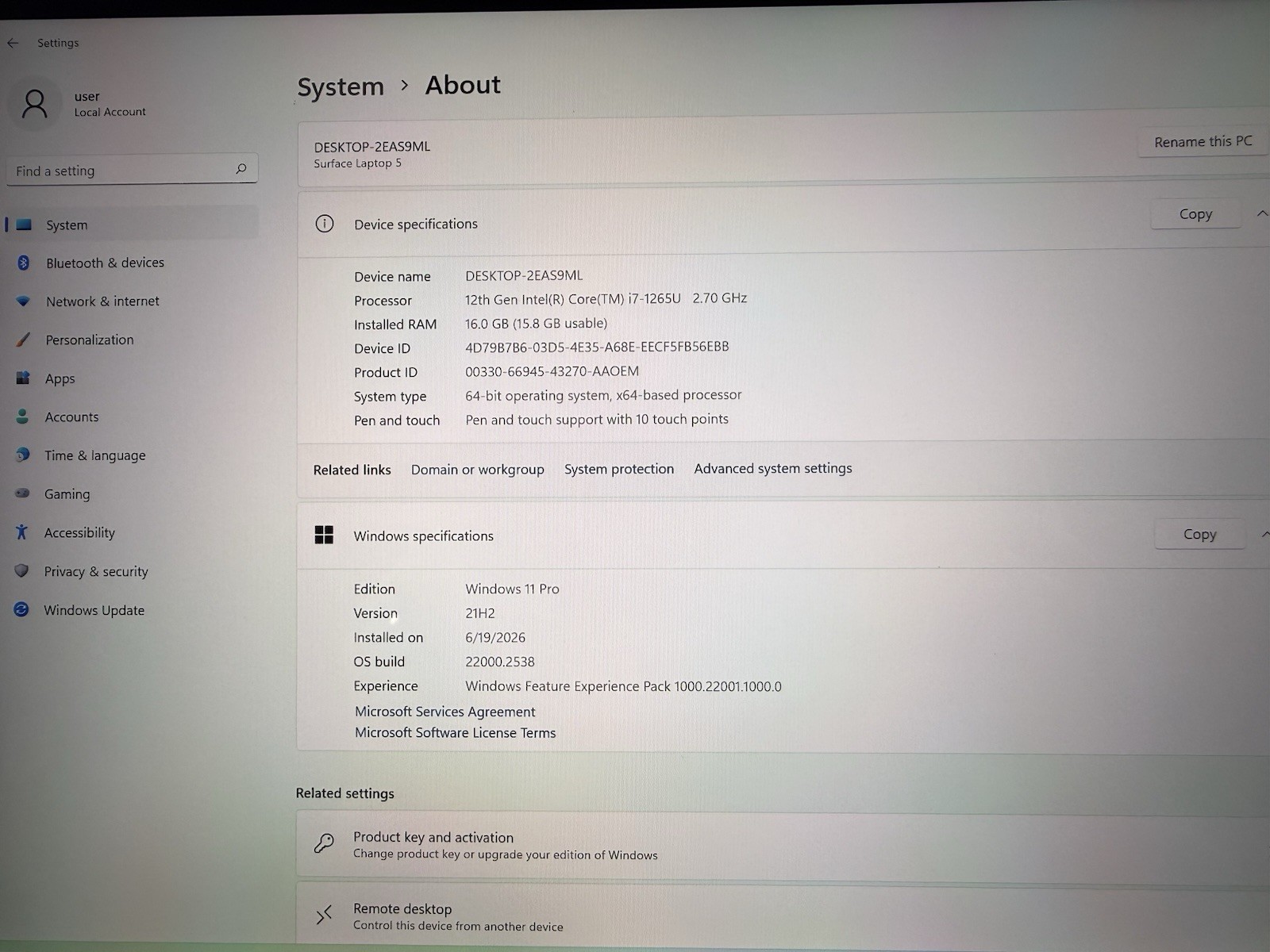Click the Personalization brush icon
The width and height of the screenshot is (1270, 952).
pyautogui.click(x=23, y=340)
